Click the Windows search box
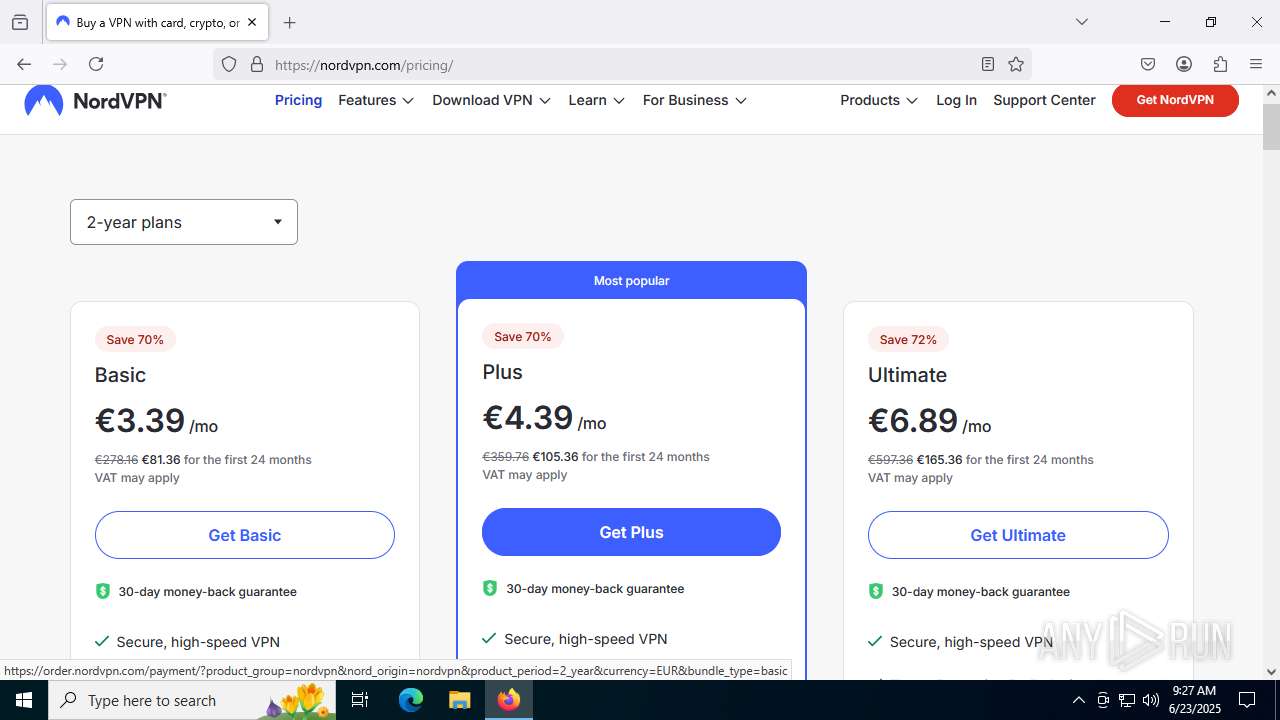 (x=190, y=700)
